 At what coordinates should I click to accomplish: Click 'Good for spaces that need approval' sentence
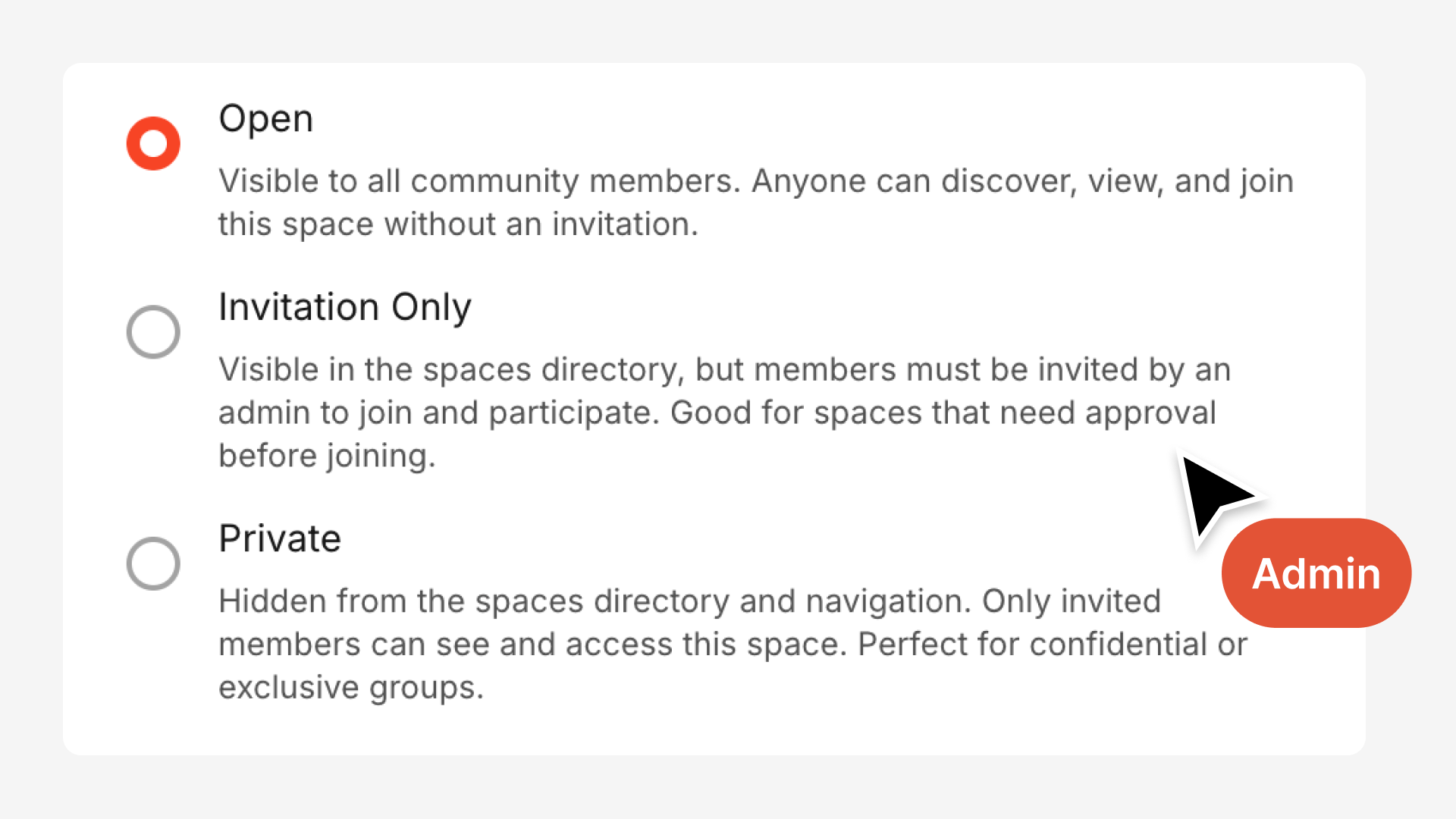943,413
